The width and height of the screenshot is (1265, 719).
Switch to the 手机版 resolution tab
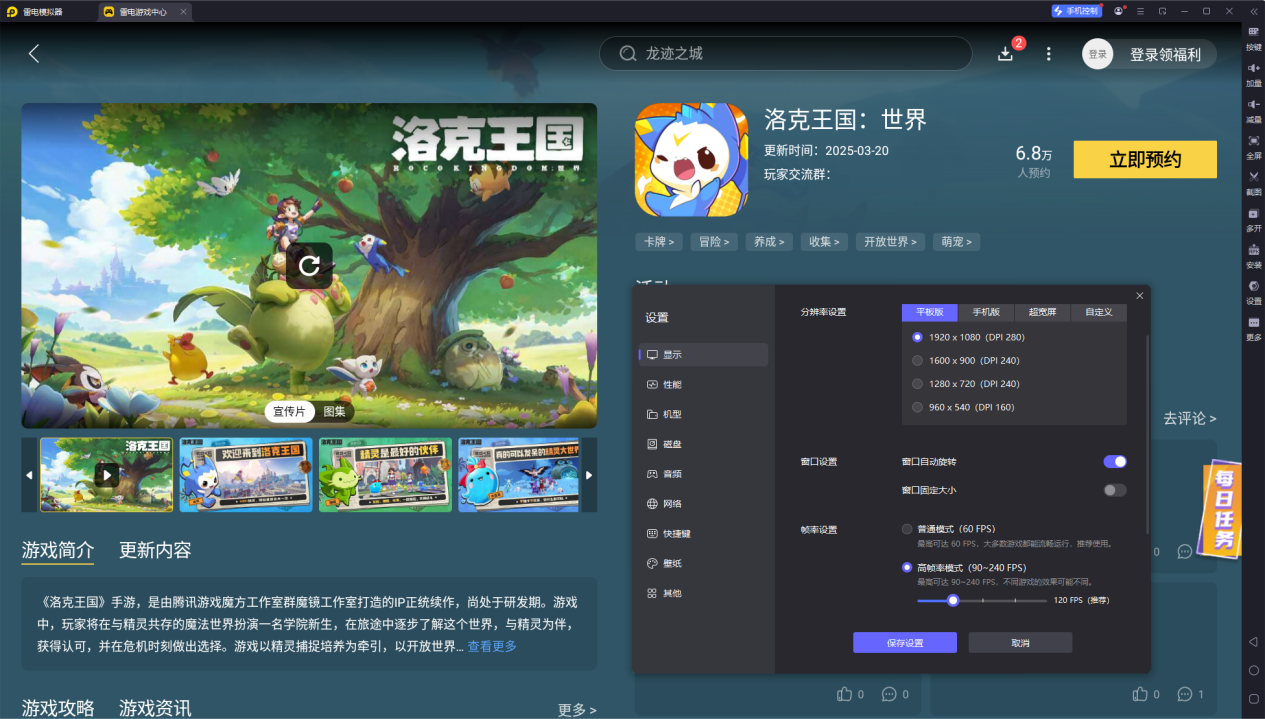click(986, 312)
